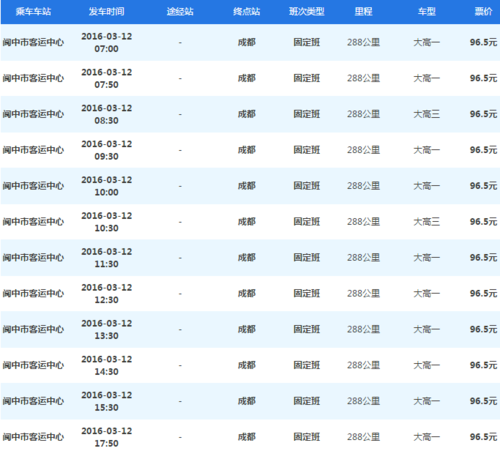
Task: Click the 里程 column header
Action: pyautogui.click(x=363, y=12)
